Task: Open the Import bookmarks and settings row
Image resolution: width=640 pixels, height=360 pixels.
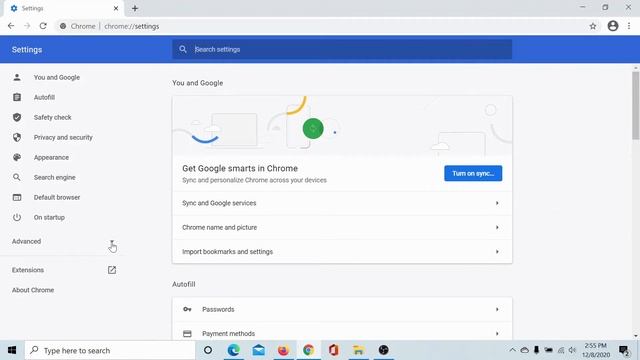Action: pos(342,252)
